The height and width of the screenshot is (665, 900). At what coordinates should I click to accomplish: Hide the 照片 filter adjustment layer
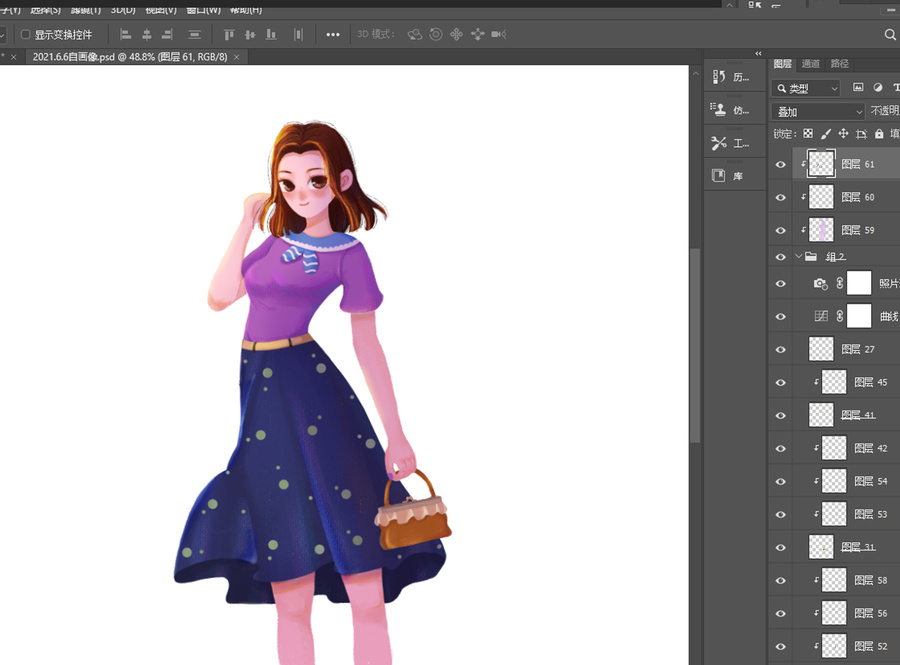click(x=781, y=283)
